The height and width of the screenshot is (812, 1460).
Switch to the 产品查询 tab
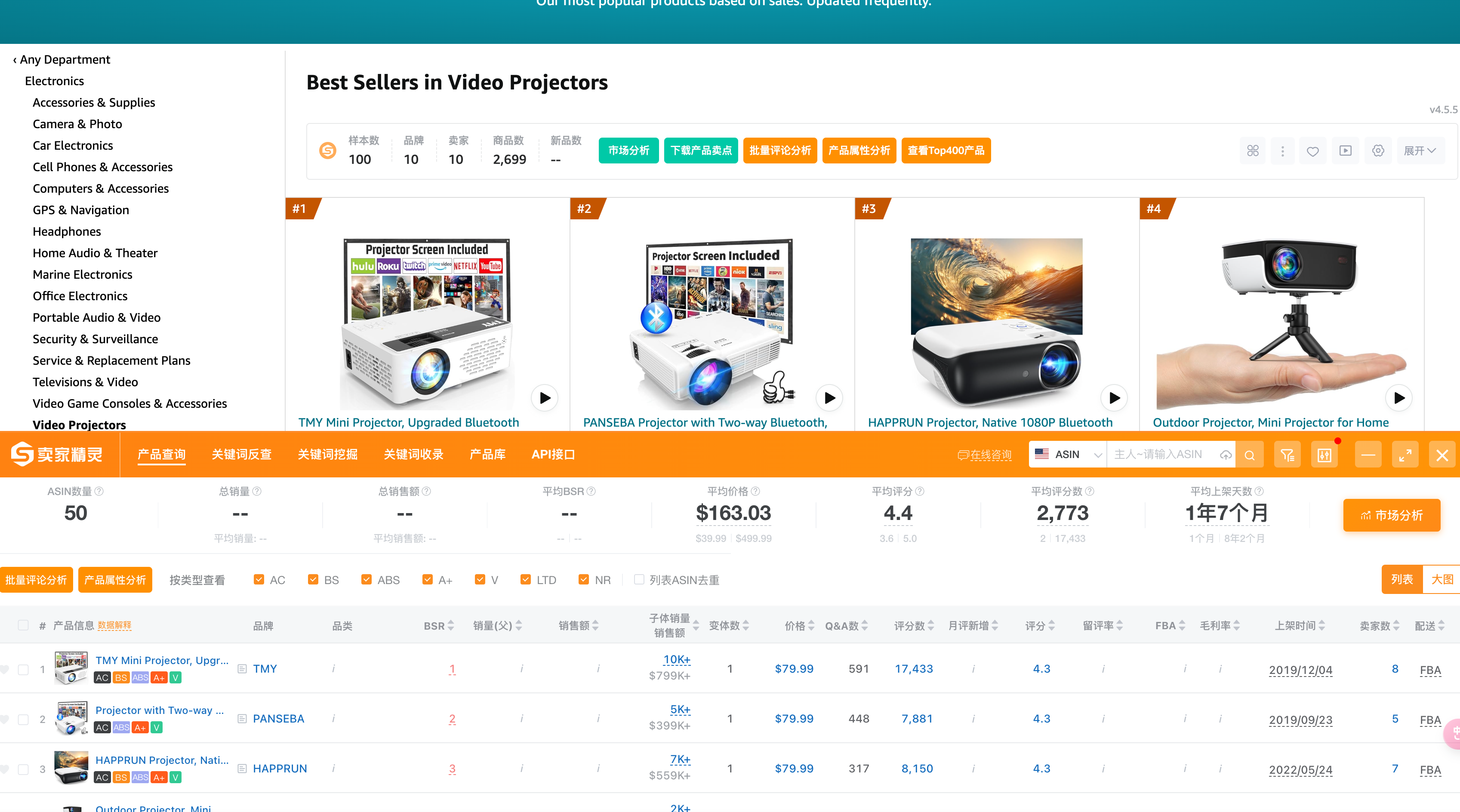[x=162, y=455]
